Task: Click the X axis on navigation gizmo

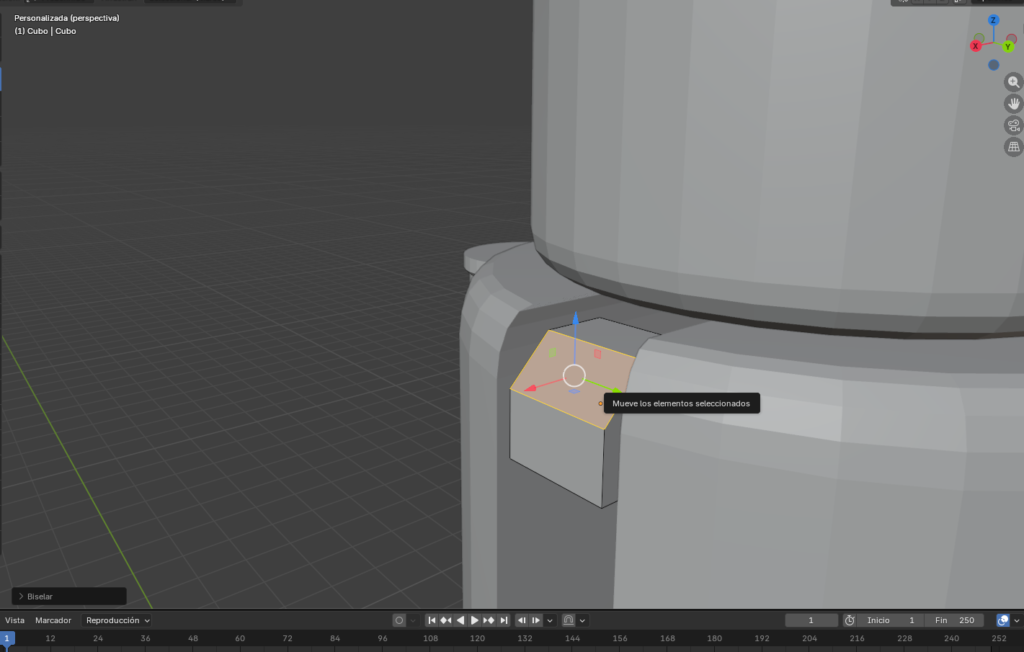Action: tap(975, 45)
